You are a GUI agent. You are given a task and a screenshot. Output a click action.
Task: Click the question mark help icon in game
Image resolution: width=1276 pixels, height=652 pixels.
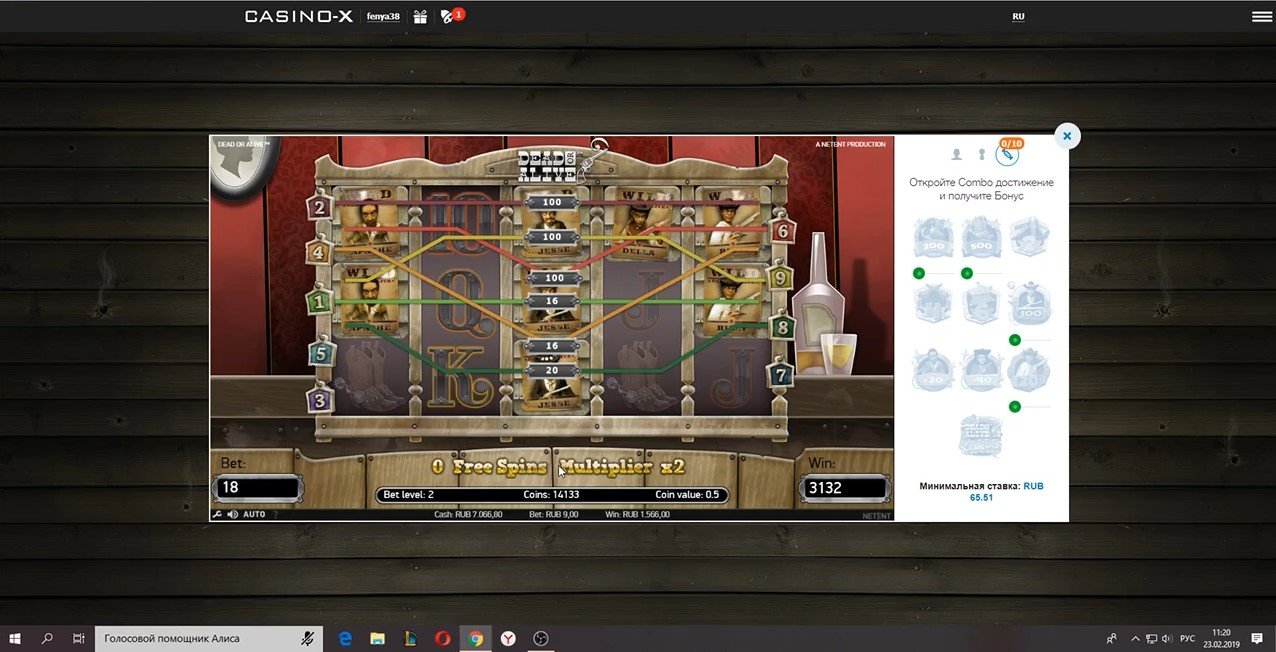click(x=276, y=514)
